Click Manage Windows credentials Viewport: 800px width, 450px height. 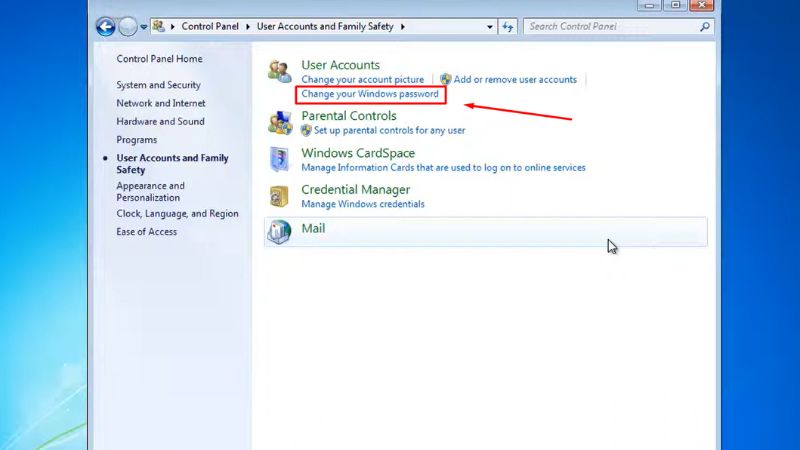363,204
